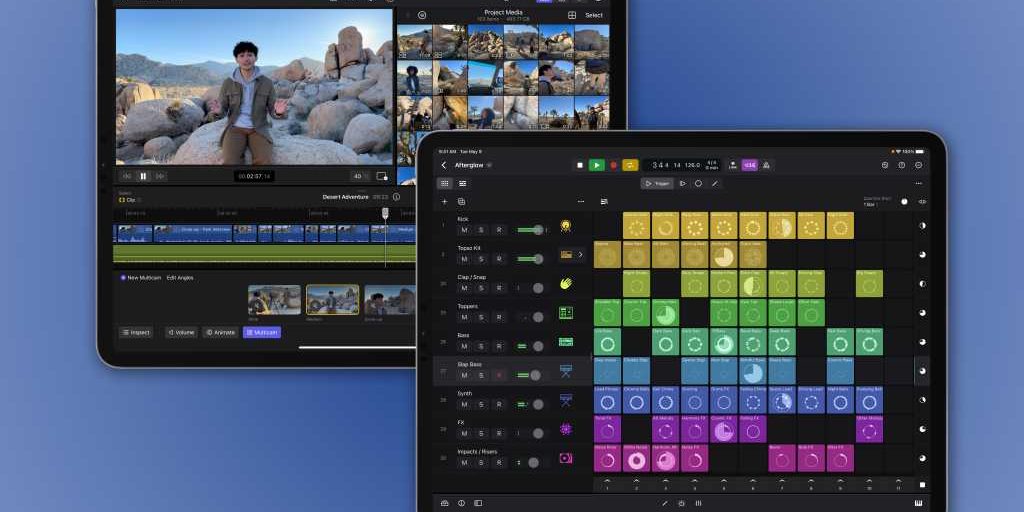Click the red Record button in Logic
Viewport: 1024px width, 512px height.
tap(613, 165)
